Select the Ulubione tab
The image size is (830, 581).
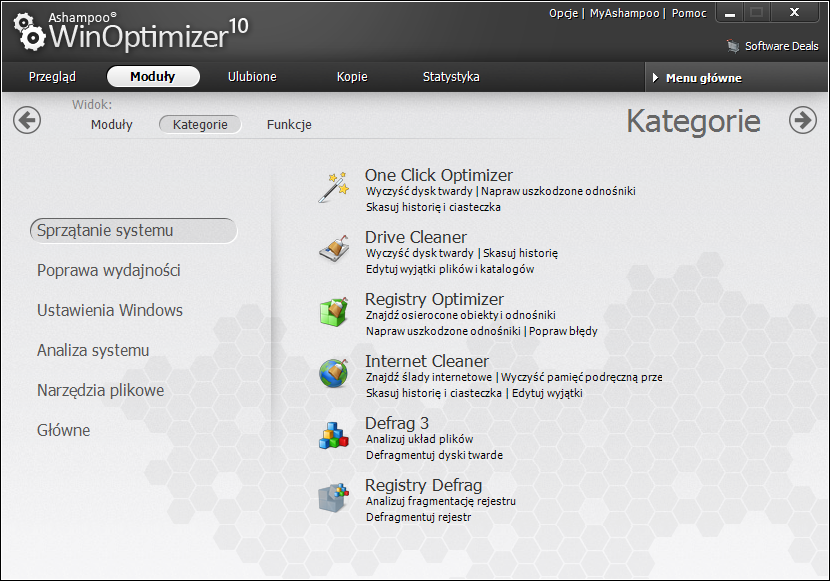pos(252,77)
